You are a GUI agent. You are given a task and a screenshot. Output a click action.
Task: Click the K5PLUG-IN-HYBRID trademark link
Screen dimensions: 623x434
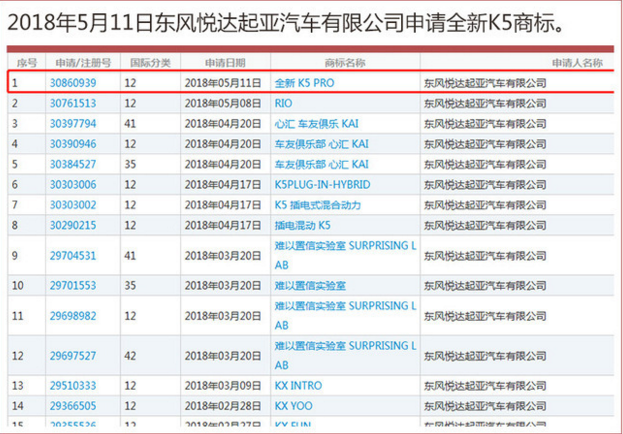tap(322, 185)
